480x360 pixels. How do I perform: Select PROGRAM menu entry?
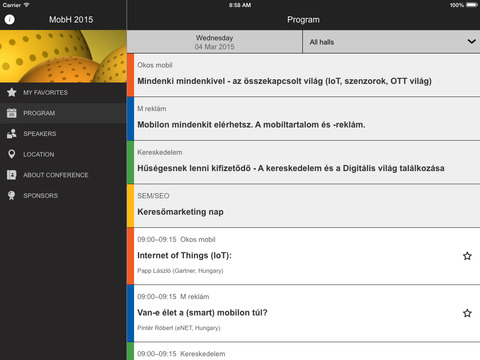coord(63,113)
